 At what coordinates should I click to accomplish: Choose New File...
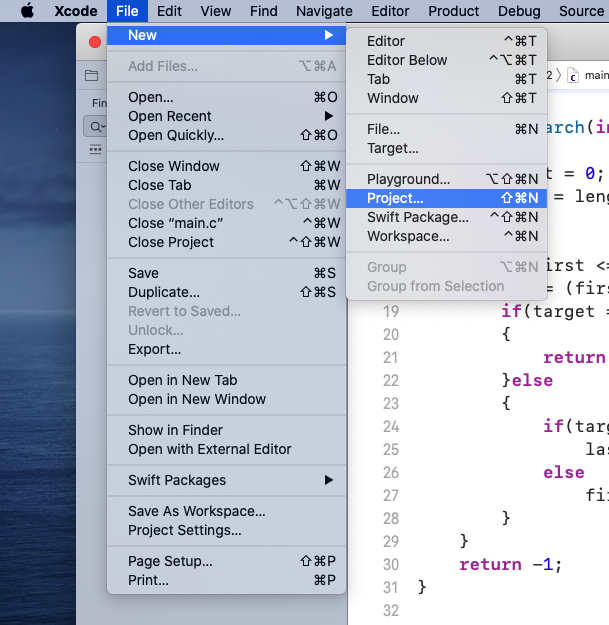coord(446,130)
